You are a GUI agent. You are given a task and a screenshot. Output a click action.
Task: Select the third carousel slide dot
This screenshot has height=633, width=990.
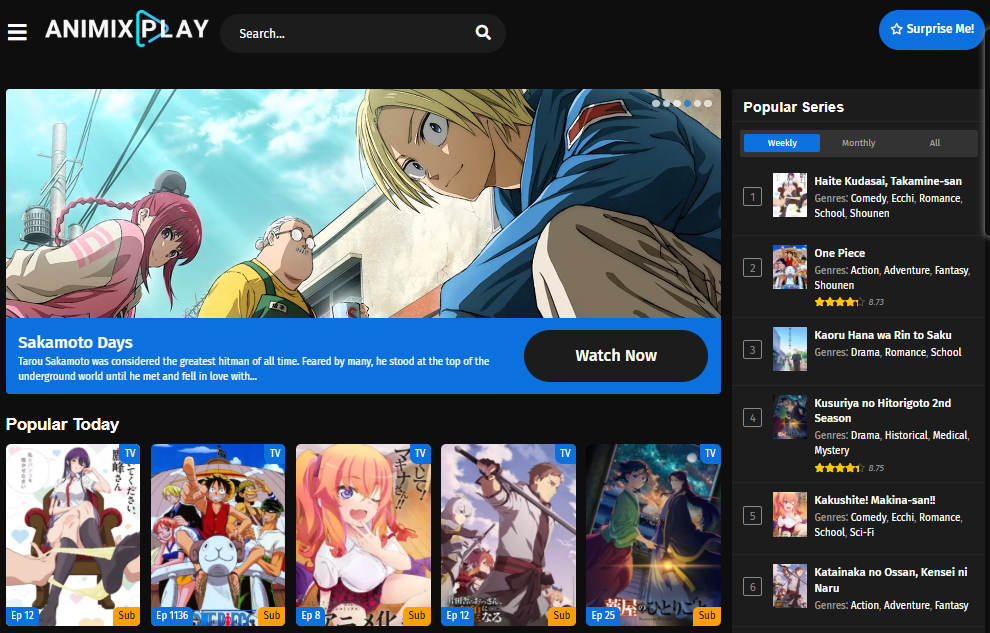point(677,104)
